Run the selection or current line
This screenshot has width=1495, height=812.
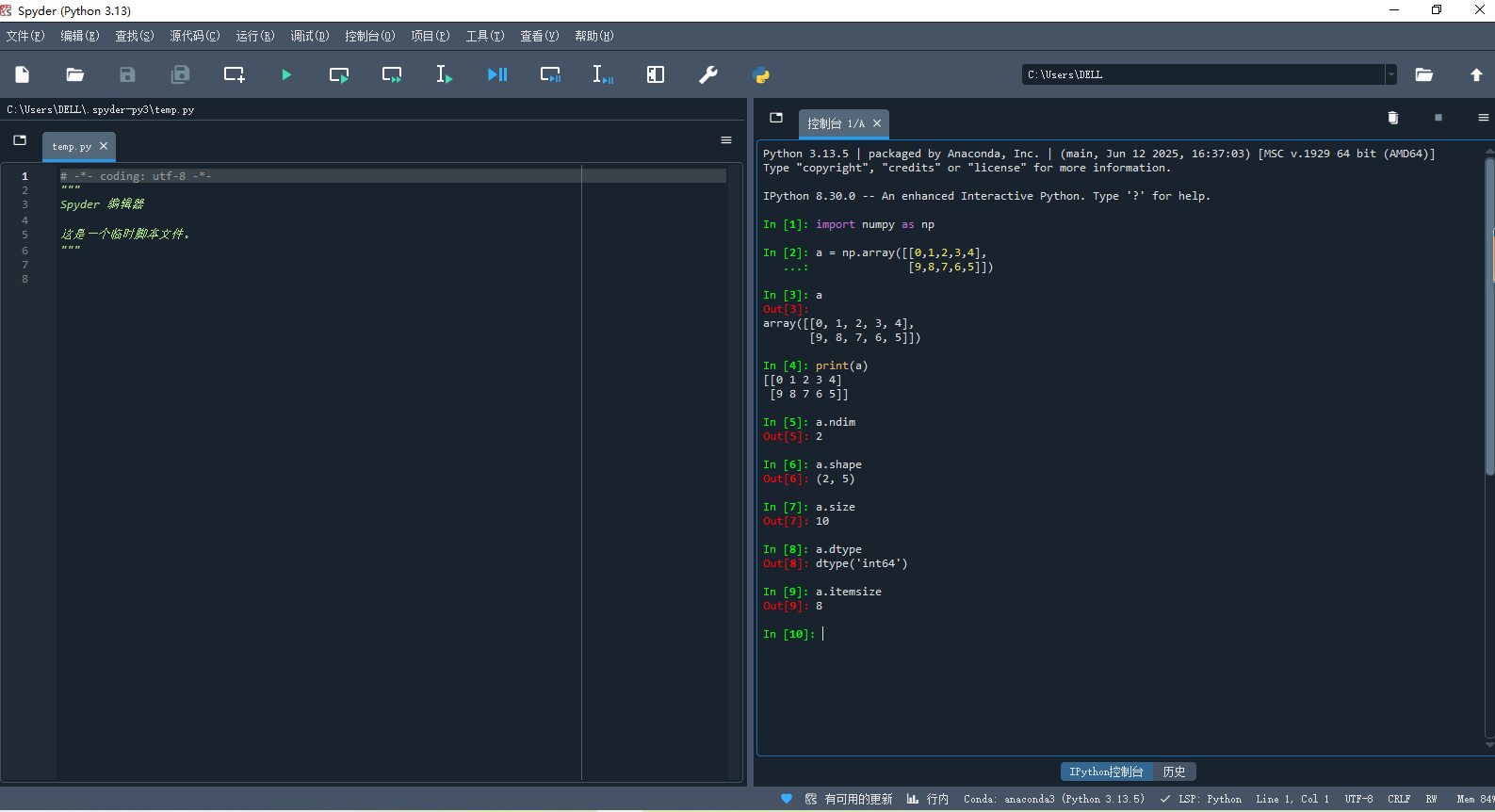444,74
